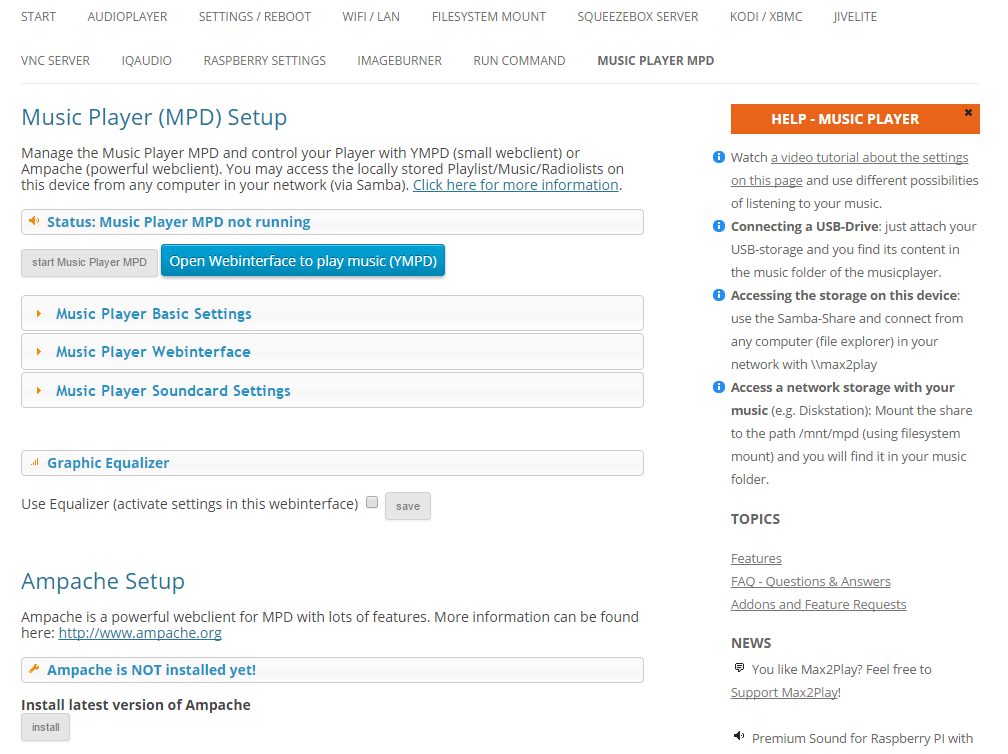The image size is (1008, 754).
Task: Click the Ampache install button
Action: click(x=46, y=727)
